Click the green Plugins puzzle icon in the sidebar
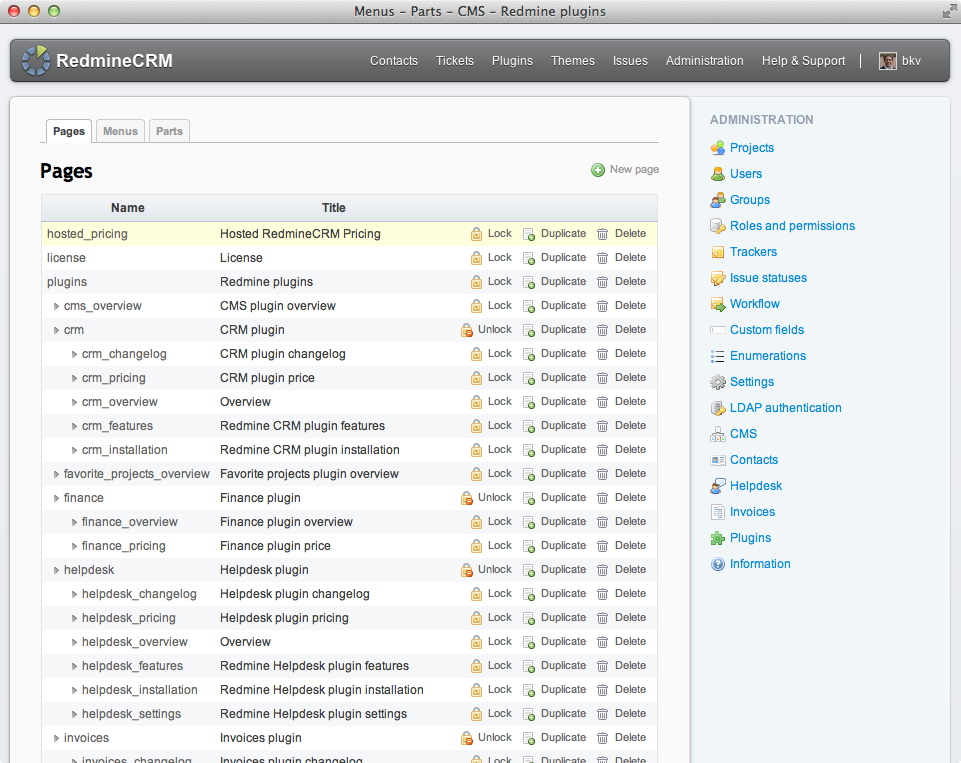961x763 pixels. (717, 538)
